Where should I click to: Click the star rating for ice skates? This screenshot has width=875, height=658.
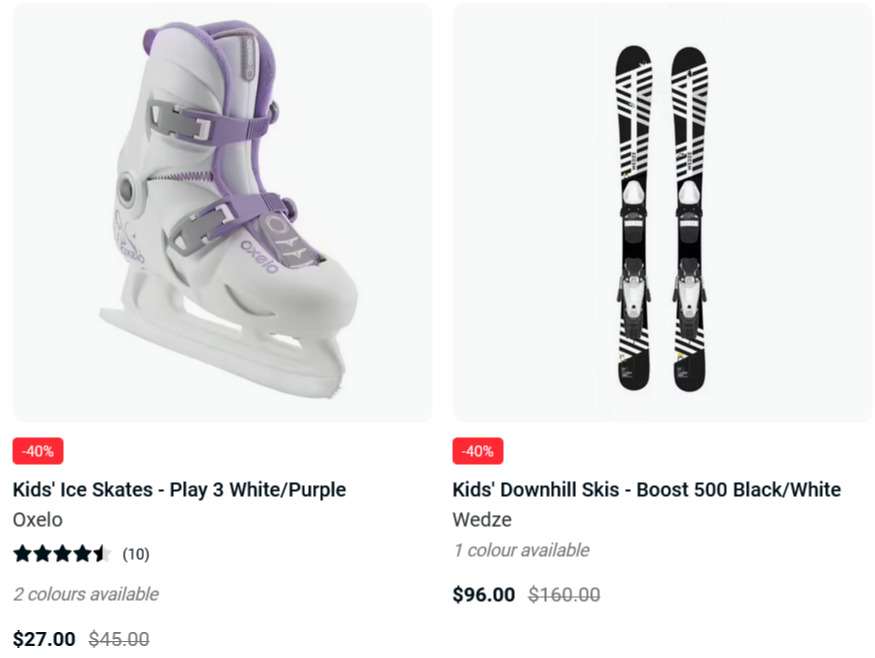coord(62,554)
